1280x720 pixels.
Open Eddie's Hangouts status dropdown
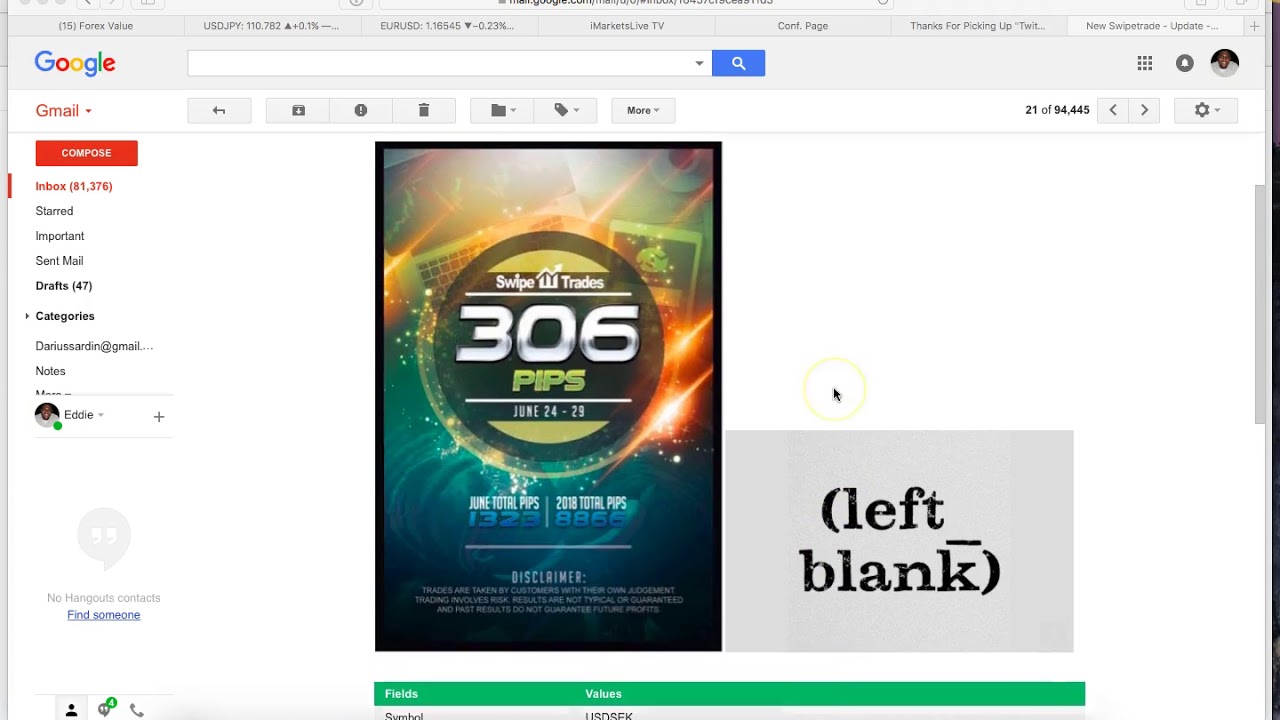coord(101,415)
